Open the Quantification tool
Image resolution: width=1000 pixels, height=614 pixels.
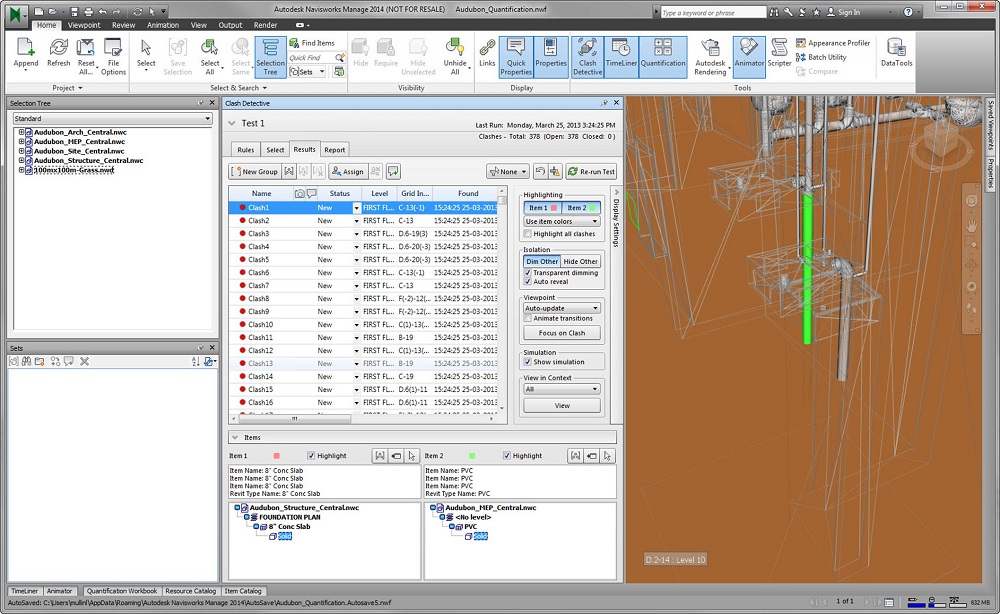[x=663, y=57]
